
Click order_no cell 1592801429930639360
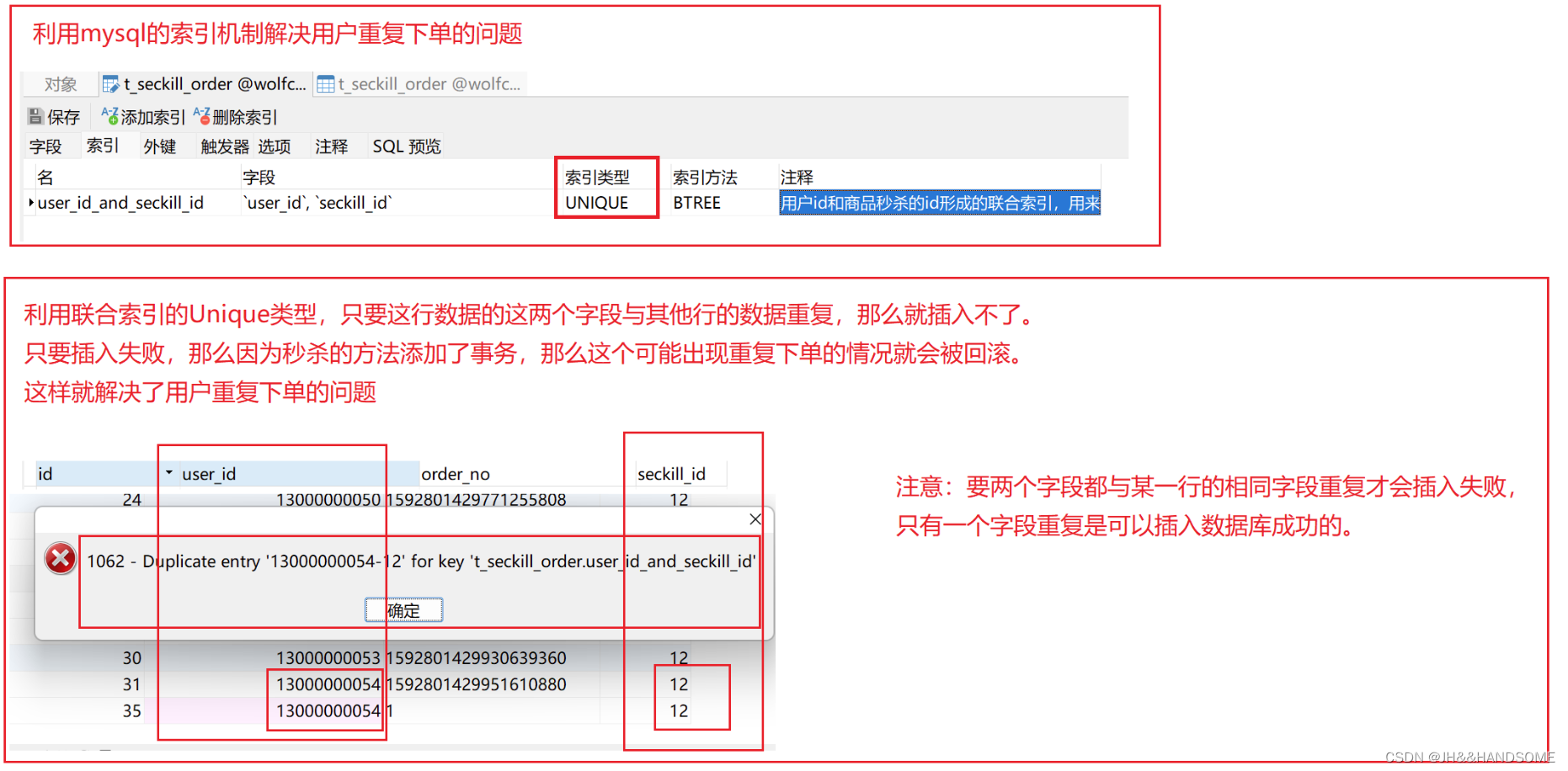477,658
